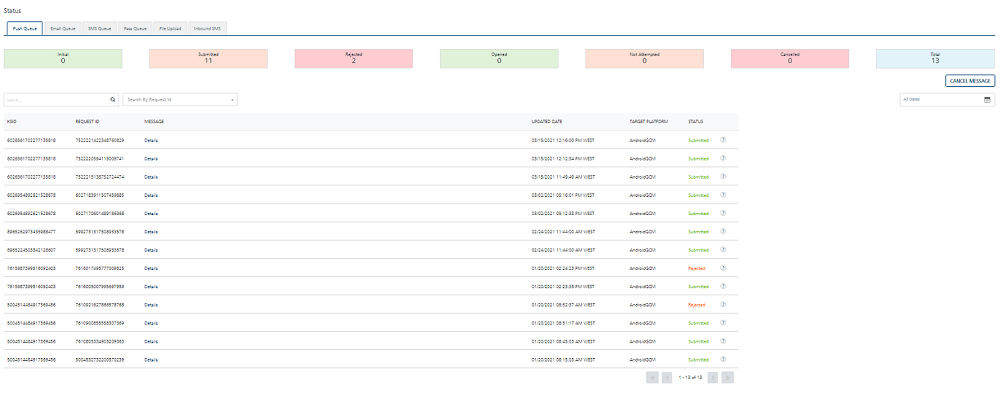Viewport: 1000px width, 393px height.
Task: Open Details link for 01/20/2021 02:23:38 PM row
Action: click(151, 286)
